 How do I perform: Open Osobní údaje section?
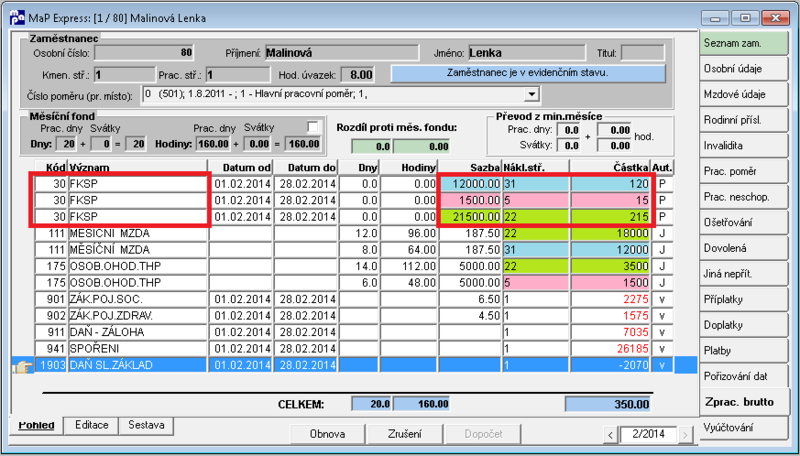[744, 69]
